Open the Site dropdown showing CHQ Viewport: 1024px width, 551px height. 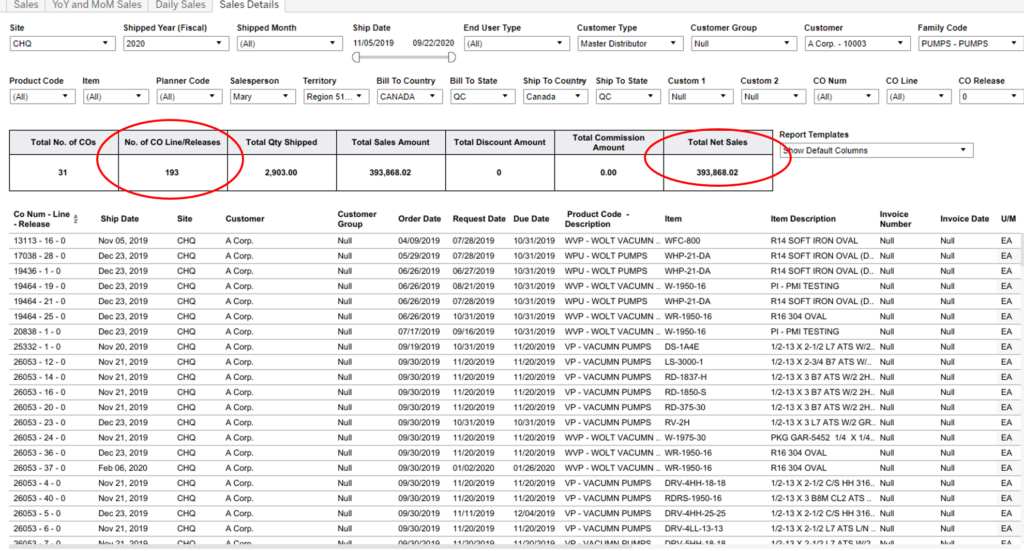[62, 44]
